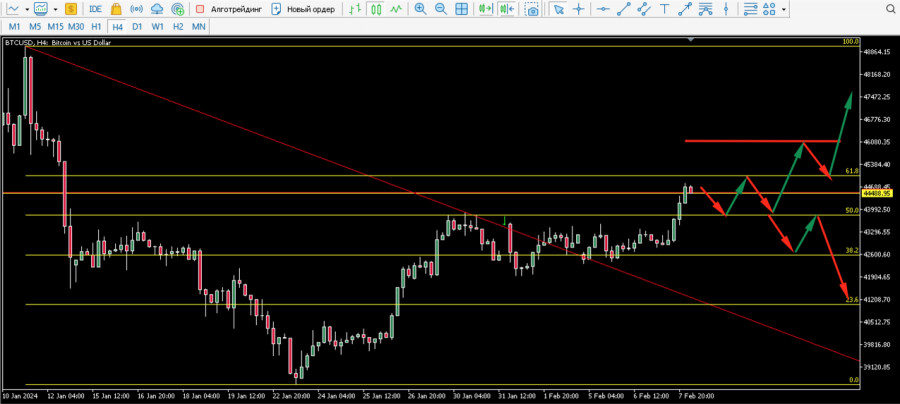Switch to M15 timeframe
This screenshot has width=900, height=404.
56,26
